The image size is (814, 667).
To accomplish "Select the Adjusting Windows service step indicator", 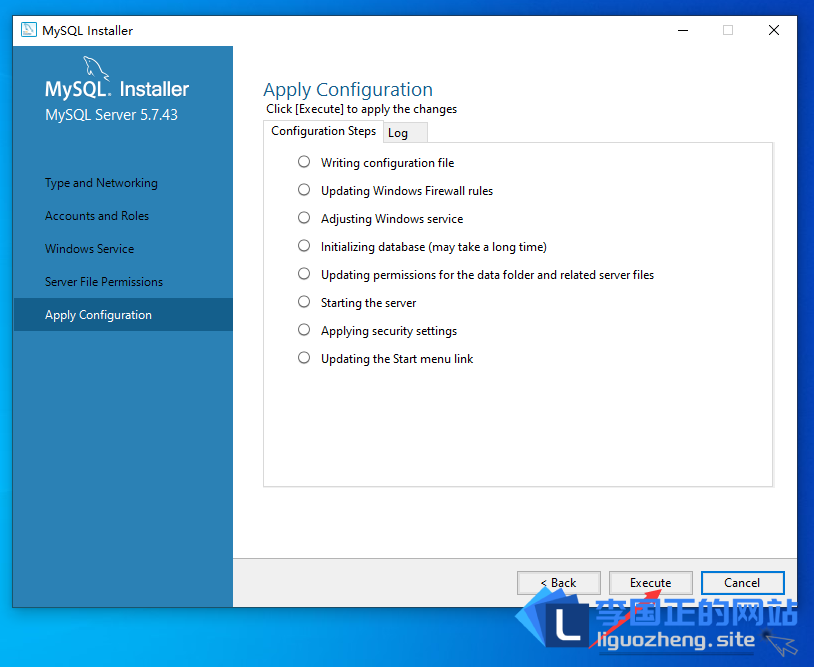I will (304, 218).
